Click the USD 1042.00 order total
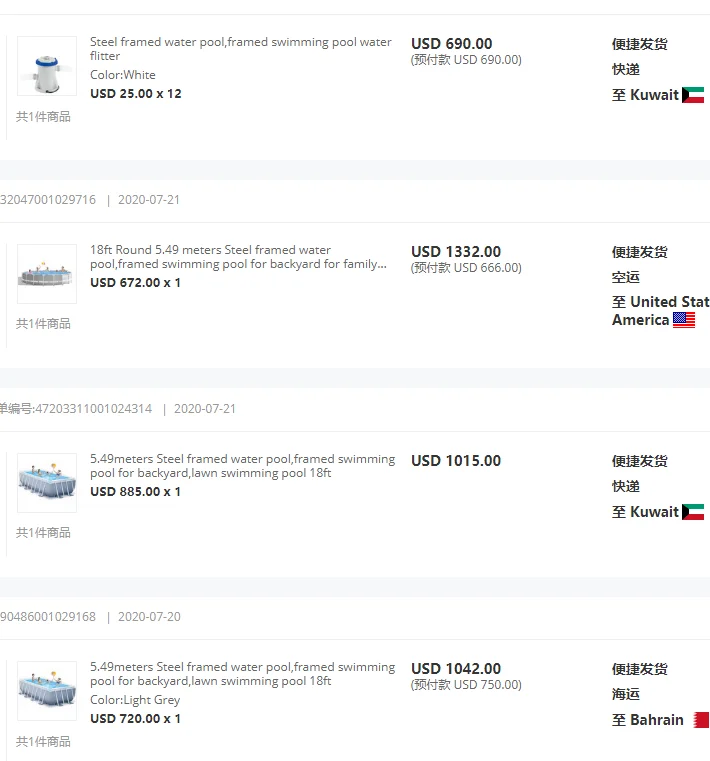This screenshot has height=761, width=710. click(456, 669)
